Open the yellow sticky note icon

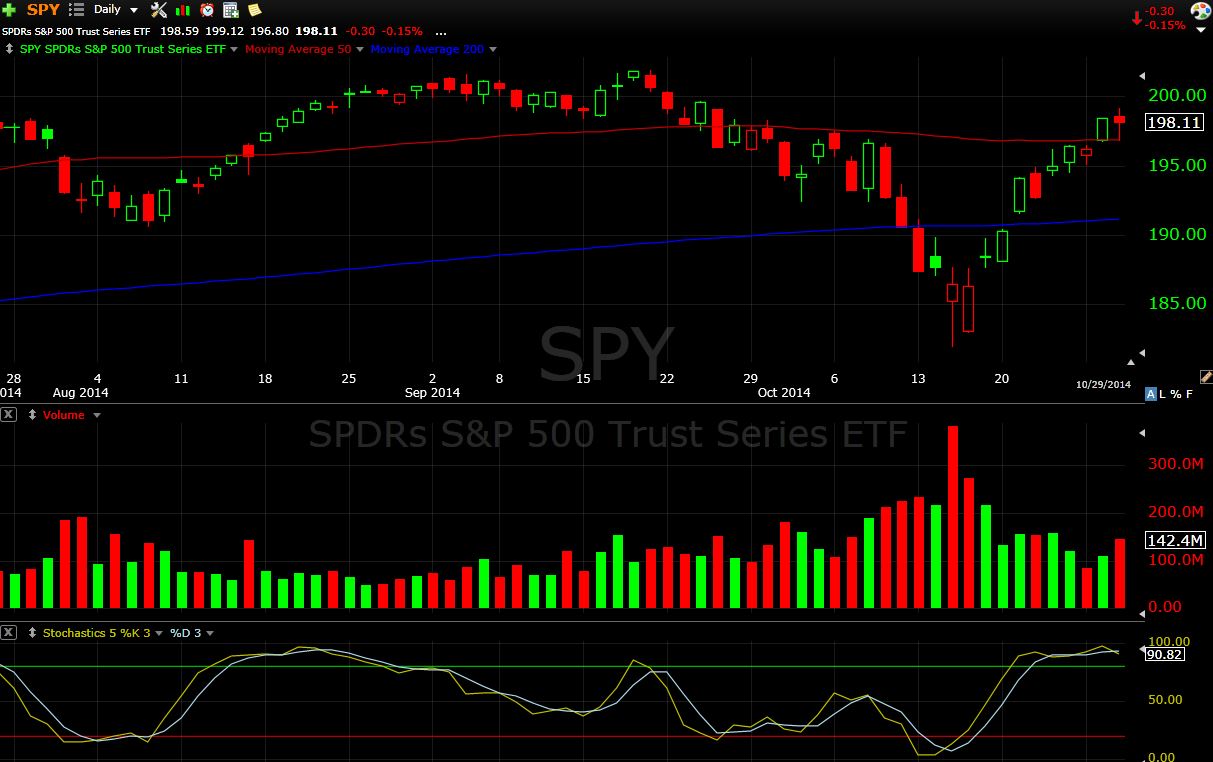coord(254,9)
